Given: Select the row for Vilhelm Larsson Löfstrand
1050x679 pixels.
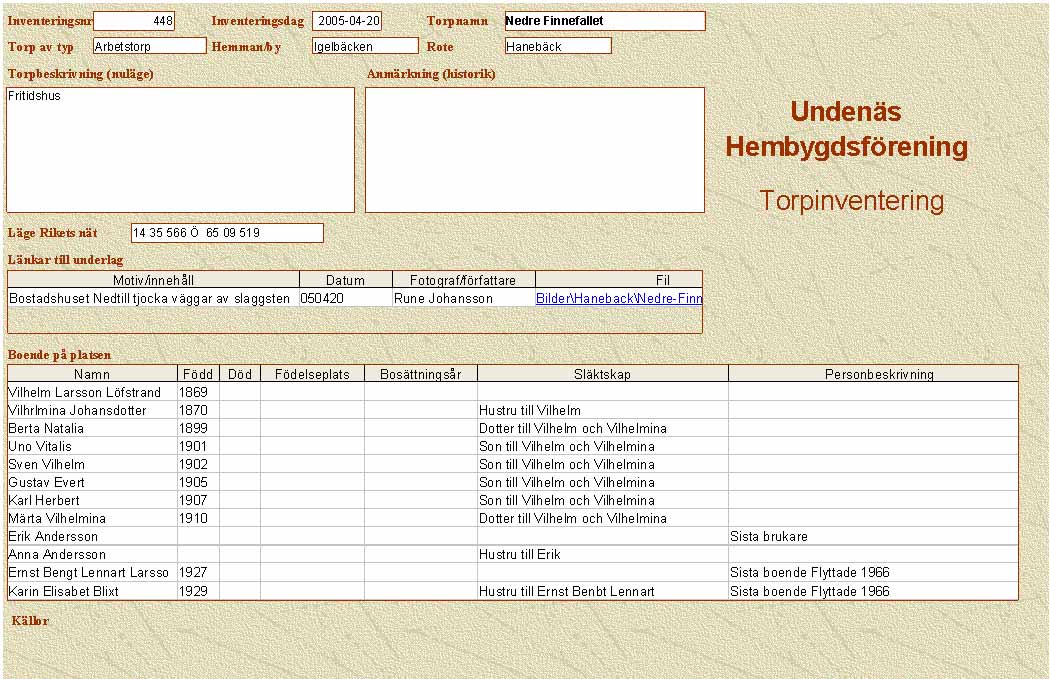Looking at the screenshot, I should (x=92, y=393).
